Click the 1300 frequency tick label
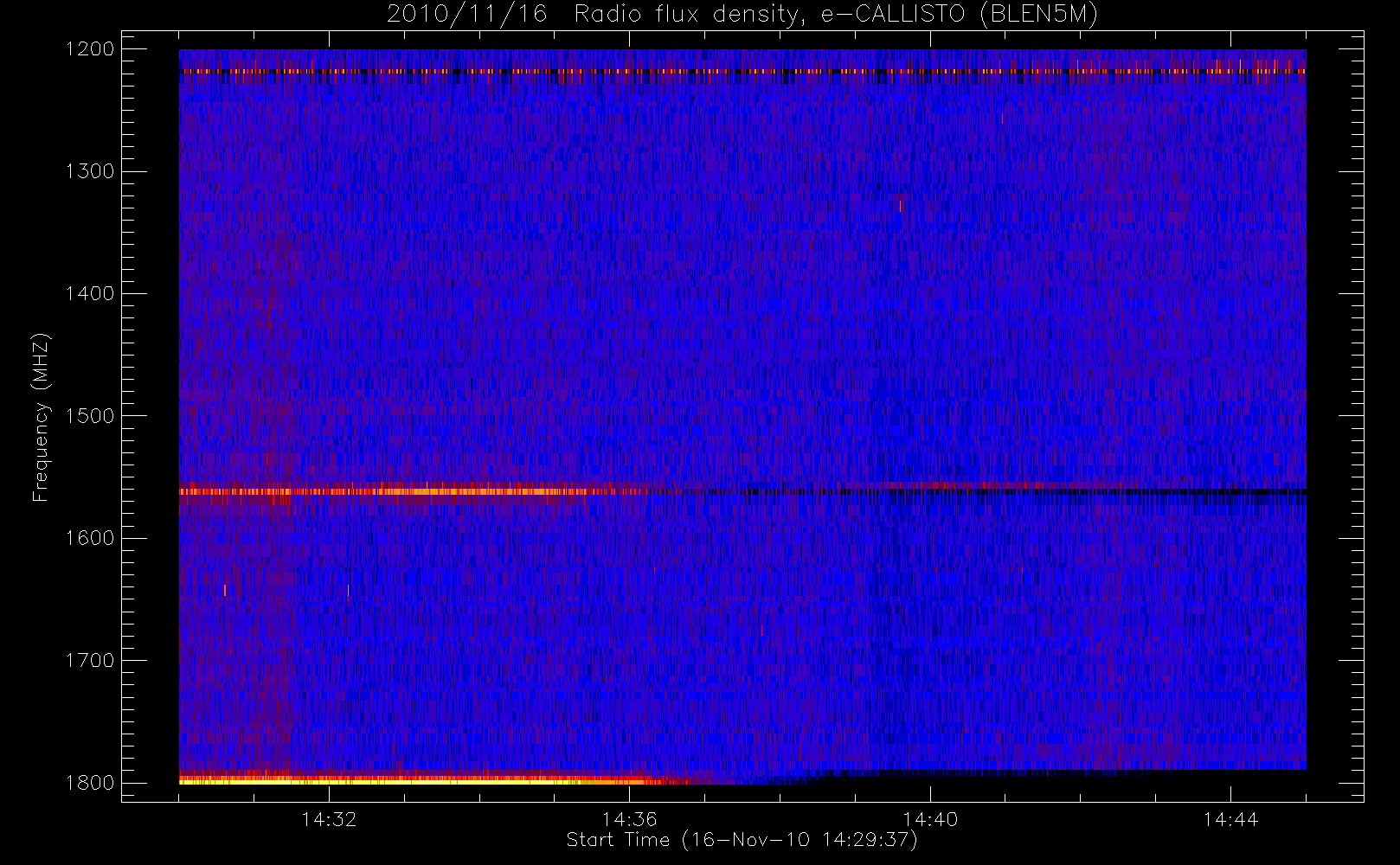 pyautogui.click(x=90, y=171)
